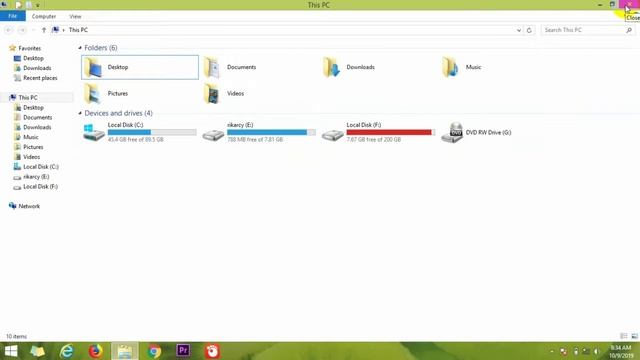Open the Downloads folder icon in Folders
The image size is (640, 360).
tap(331, 67)
